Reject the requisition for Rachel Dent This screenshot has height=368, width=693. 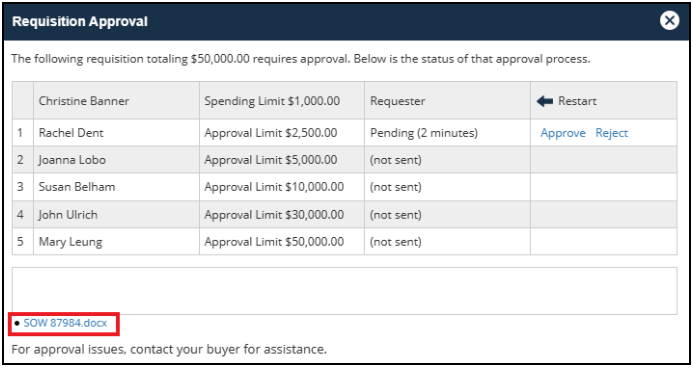pos(611,133)
